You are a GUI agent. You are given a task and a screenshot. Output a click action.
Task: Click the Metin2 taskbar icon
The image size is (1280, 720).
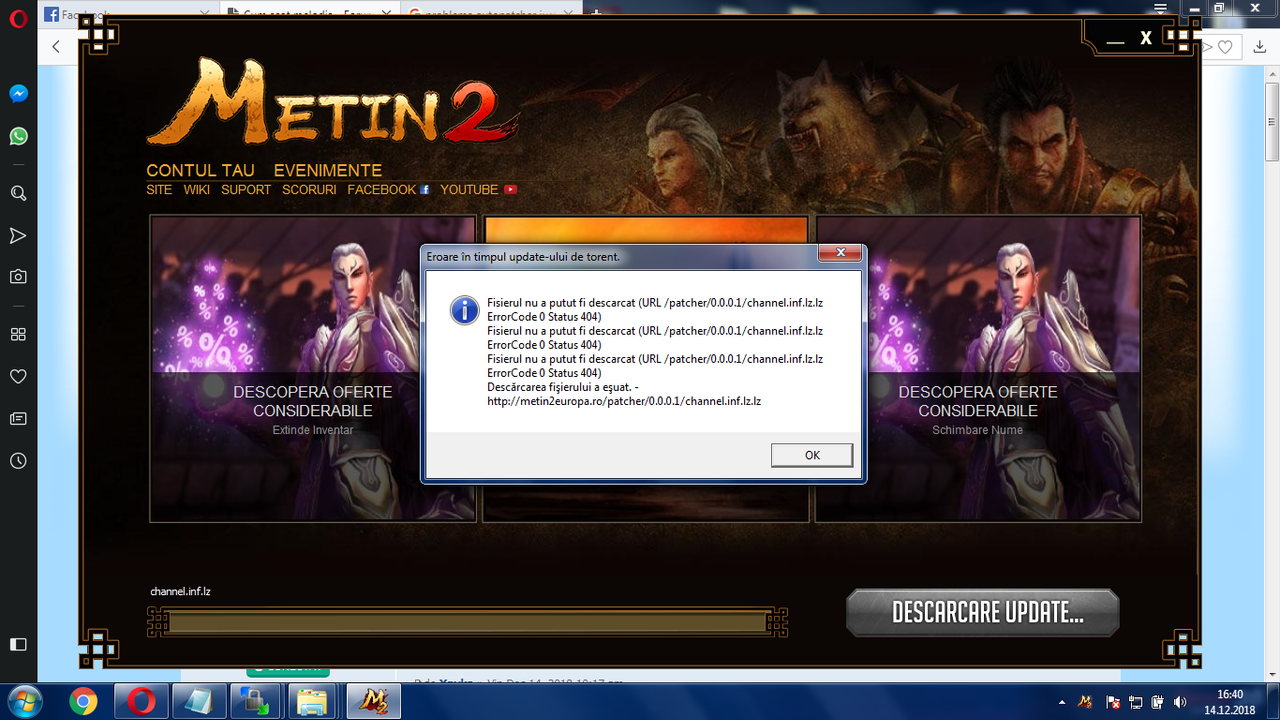[x=374, y=701]
